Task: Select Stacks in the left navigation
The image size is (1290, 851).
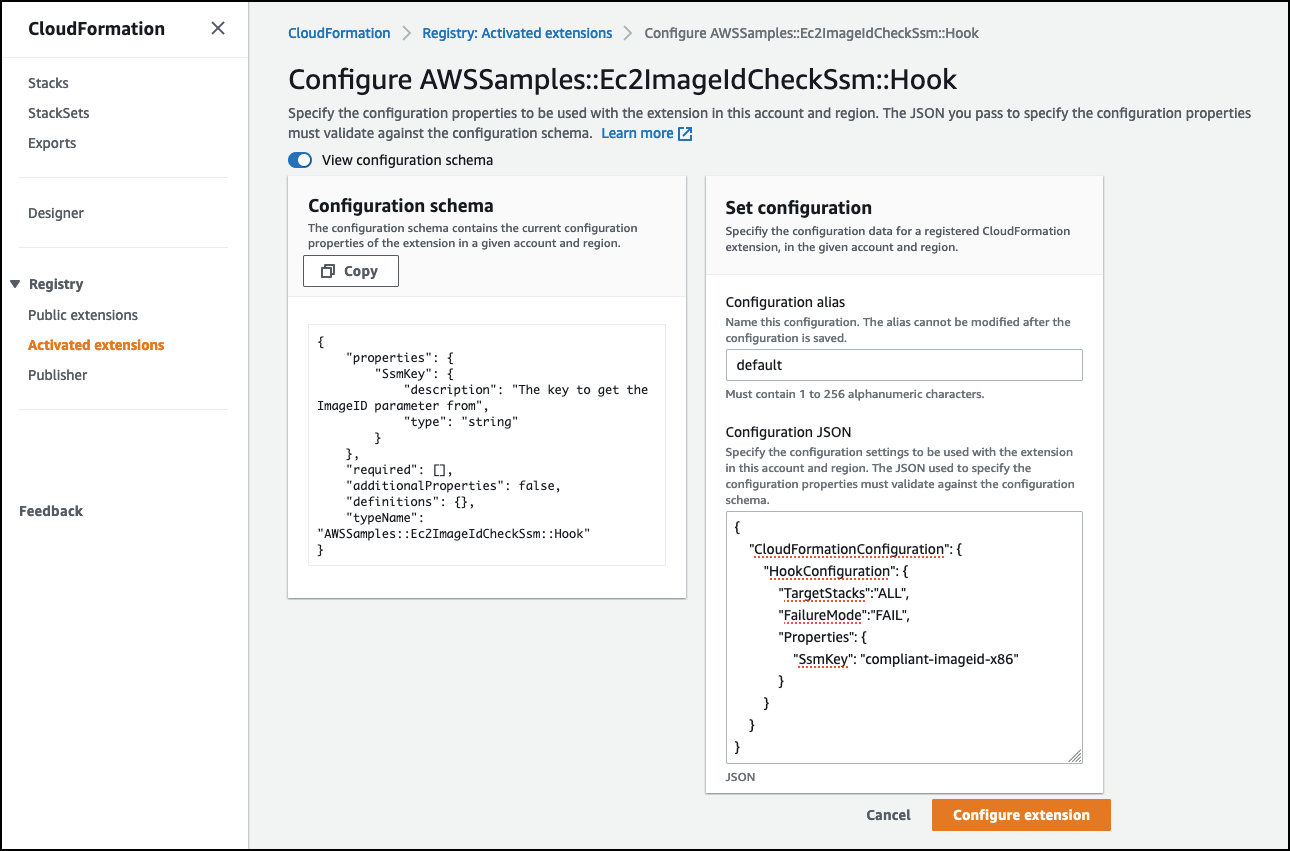Action: [x=48, y=82]
